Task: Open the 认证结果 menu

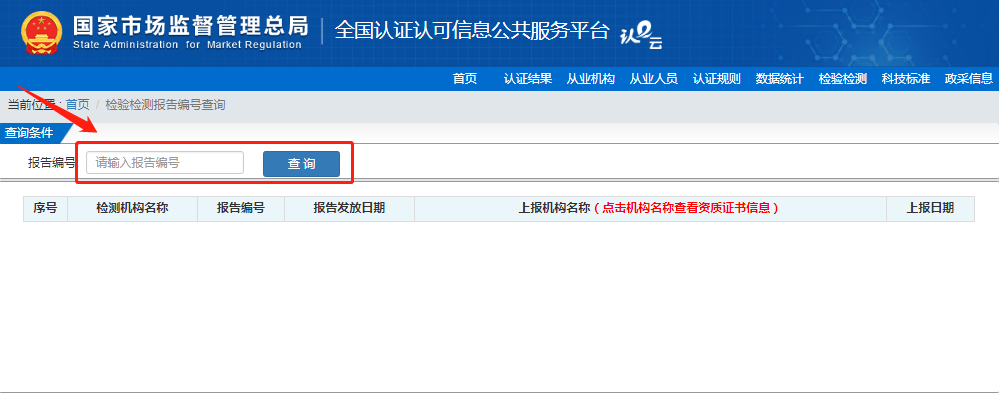Action: point(528,79)
